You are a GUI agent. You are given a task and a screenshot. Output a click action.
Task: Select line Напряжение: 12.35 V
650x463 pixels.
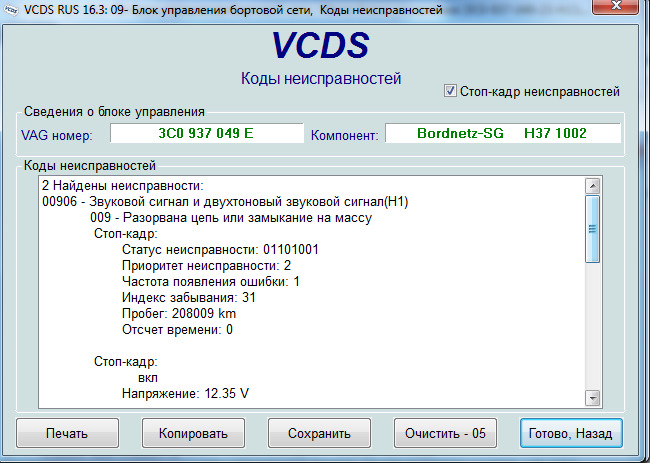(x=185, y=393)
